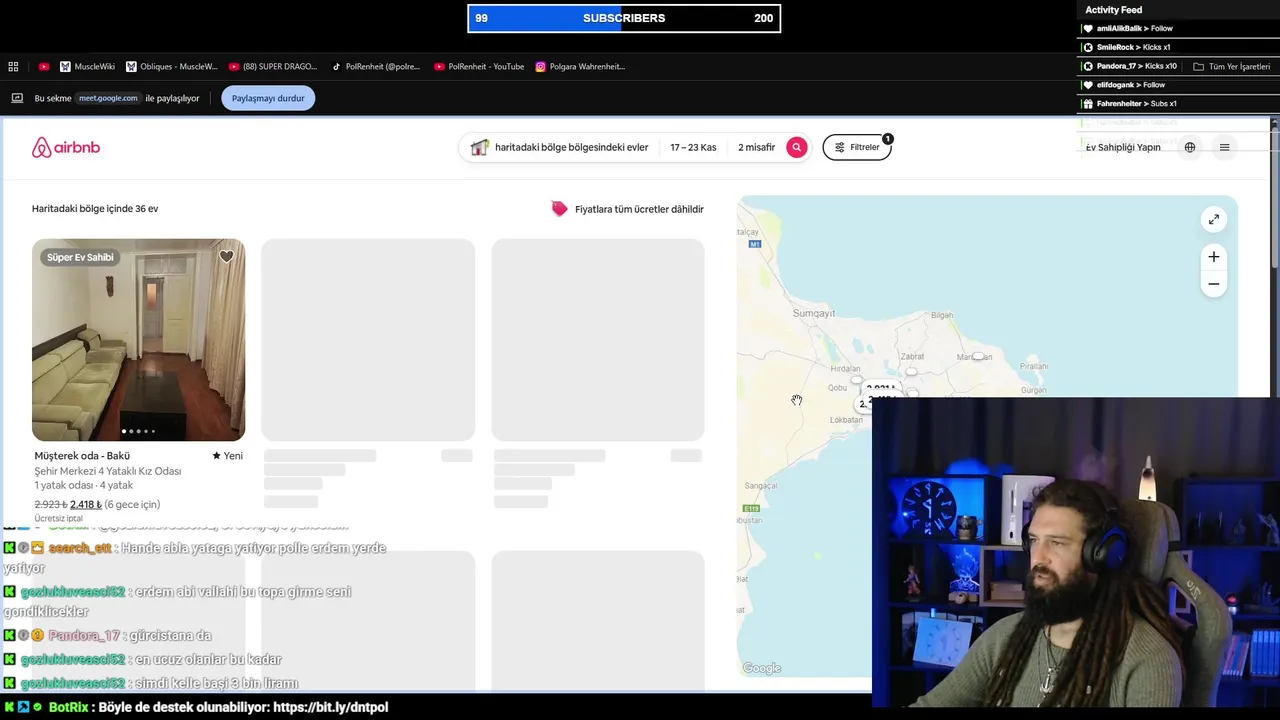Zoom out on the map
Image resolution: width=1280 pixels, height=720 pixels.
coord(1213,284)
